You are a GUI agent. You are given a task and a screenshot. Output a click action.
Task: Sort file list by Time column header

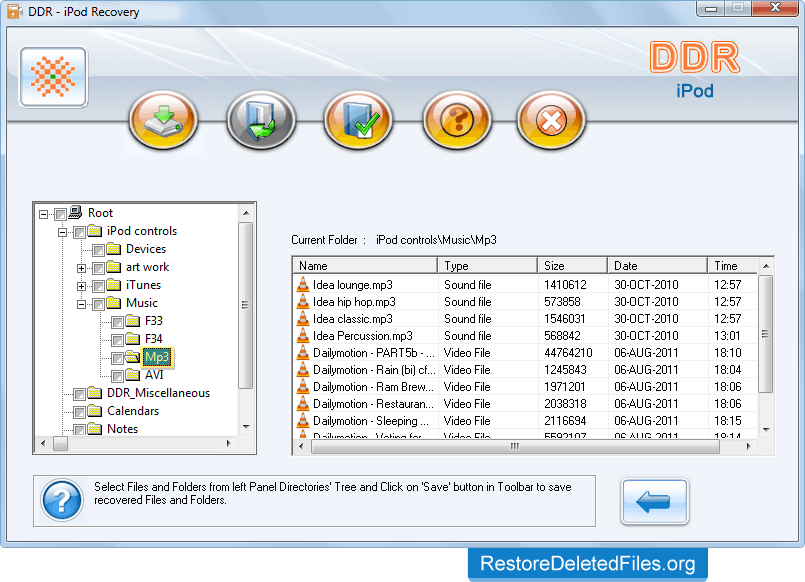click(x=732, y=266)
